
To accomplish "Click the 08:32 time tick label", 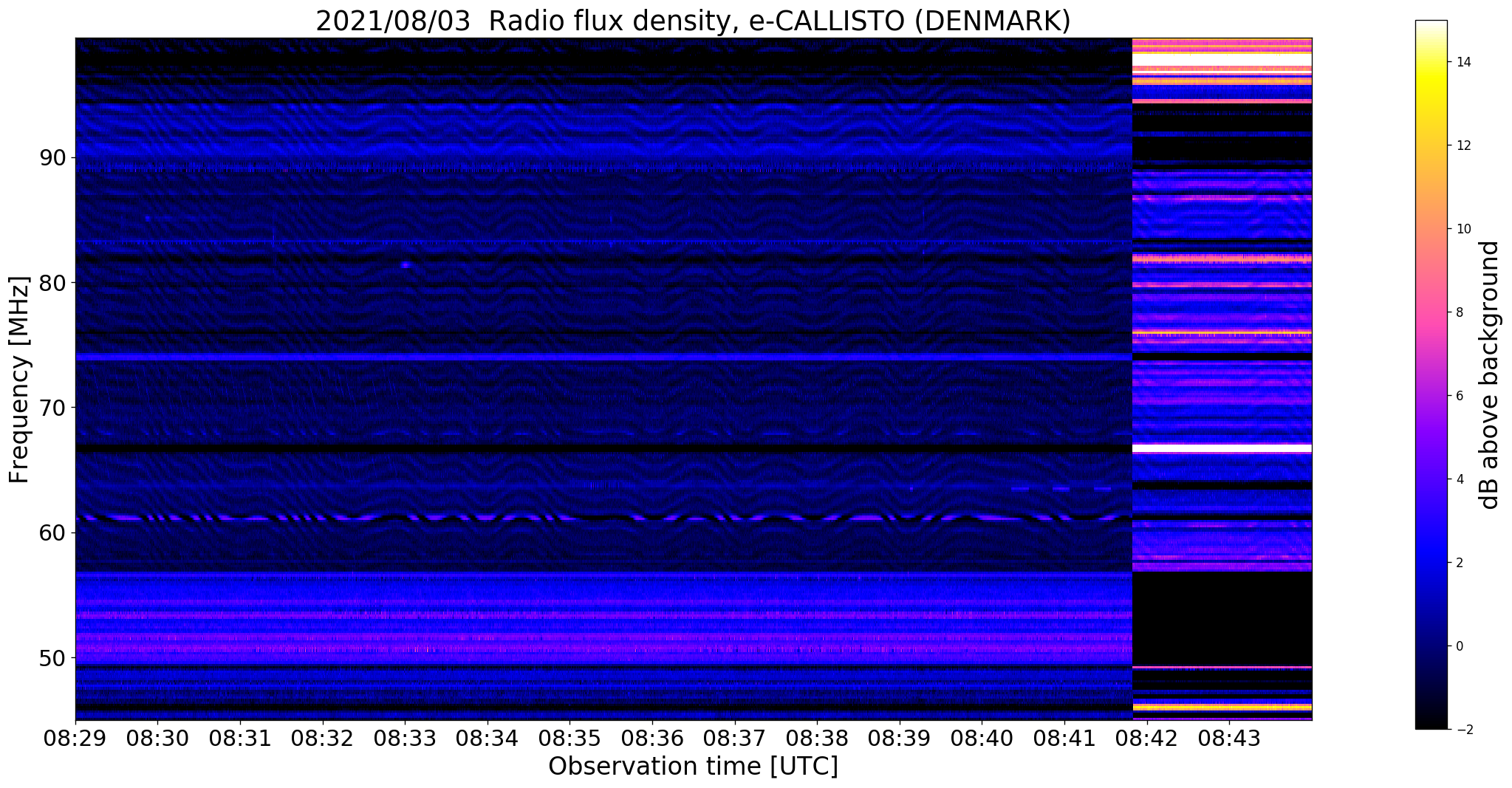I will pos(322,739).
